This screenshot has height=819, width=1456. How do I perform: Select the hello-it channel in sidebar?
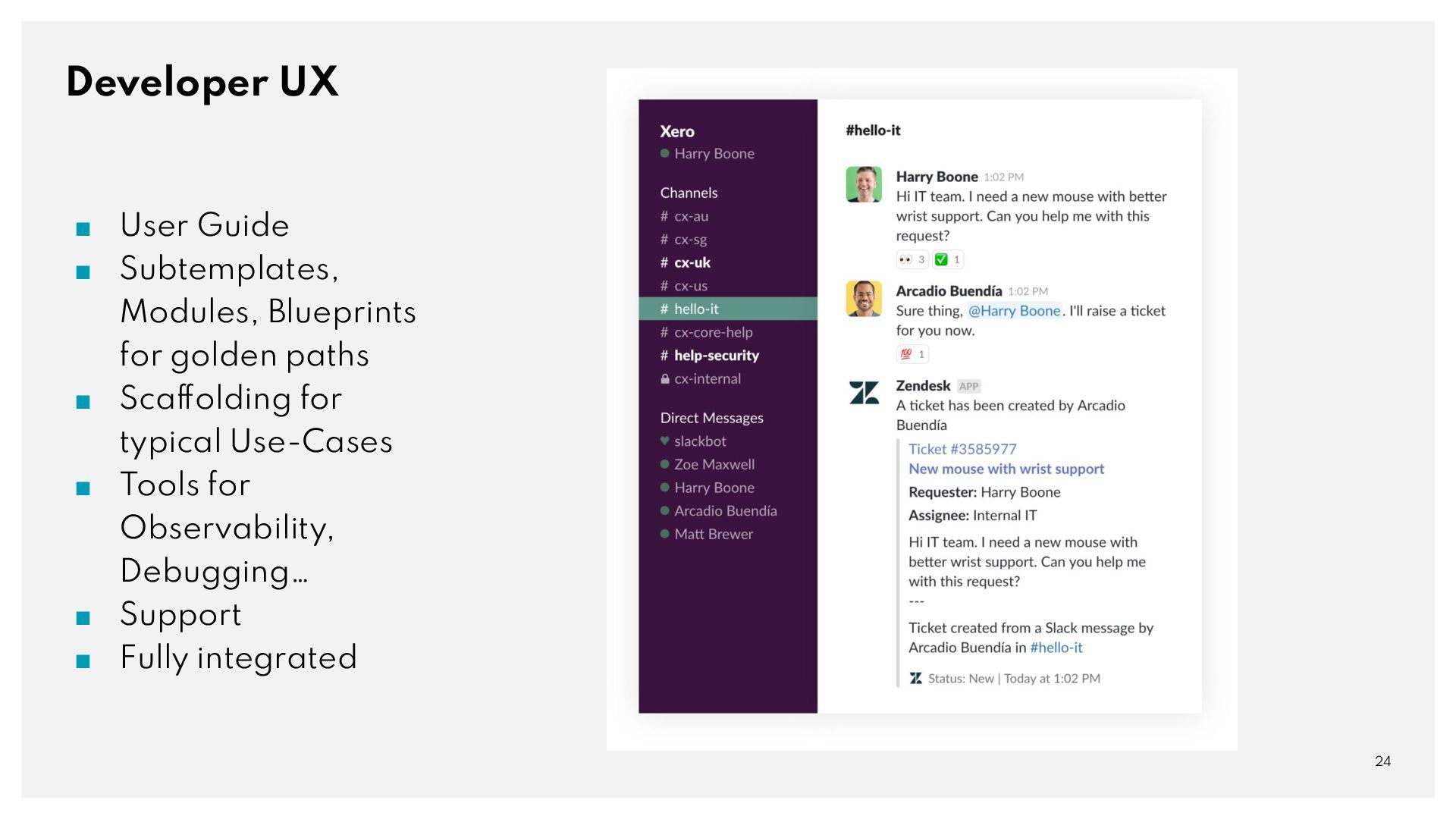[x=696, y=309]
